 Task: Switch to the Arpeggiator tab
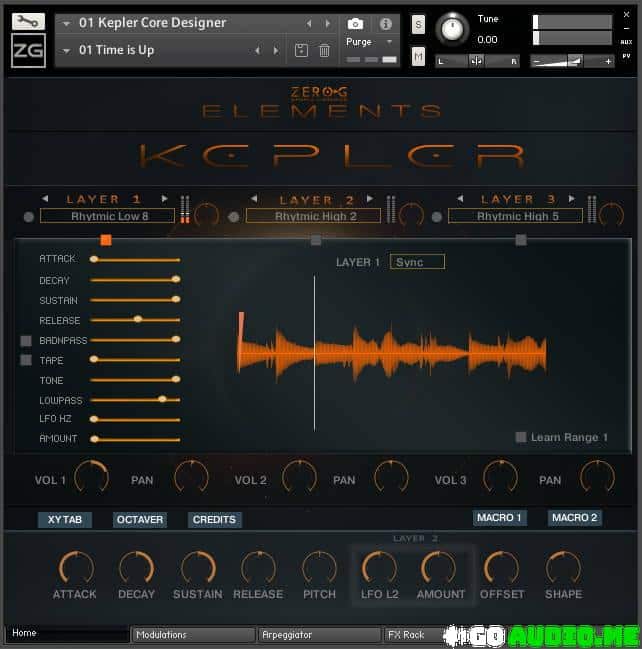click(x=319, y=635)
